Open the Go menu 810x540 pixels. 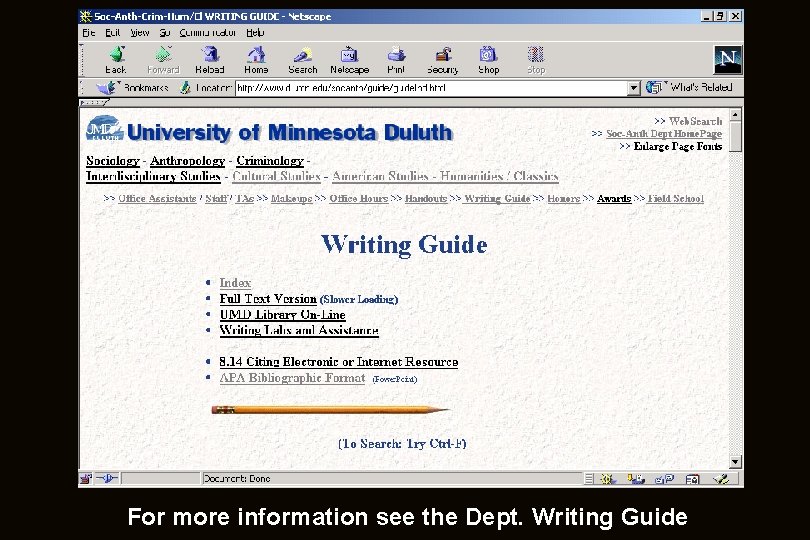point(165,33)
